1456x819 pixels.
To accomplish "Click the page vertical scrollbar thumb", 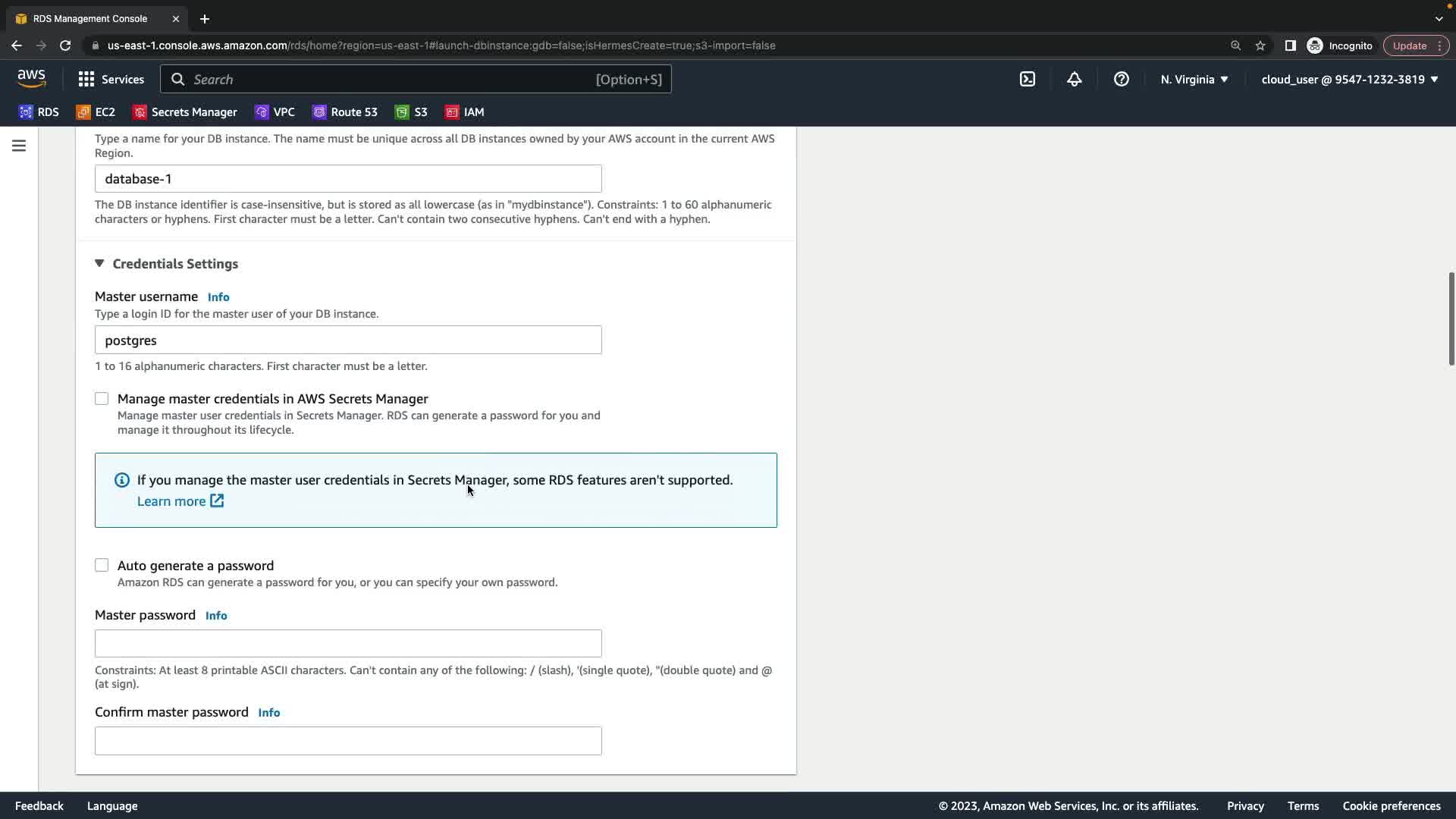I will click(x=1451, y=318).
